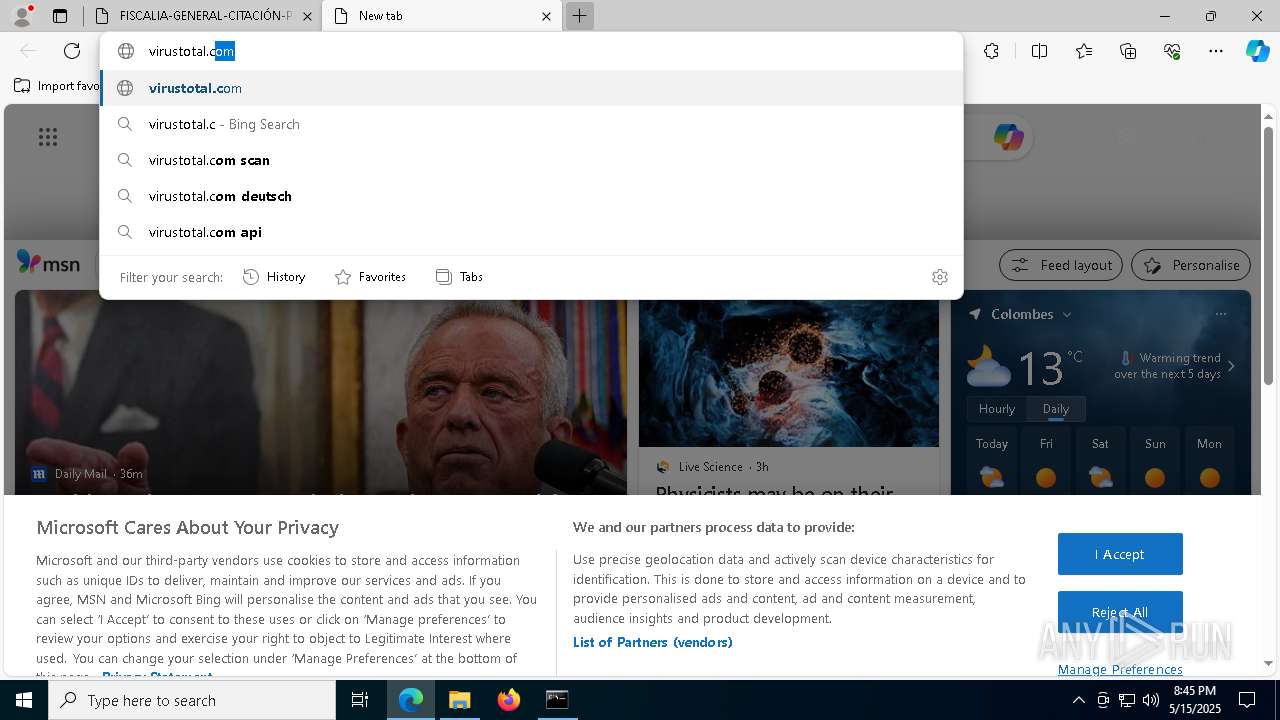Open terminal window taskbar icon
Image resolution: width=1280 pixels, height=720 pixels.
[557, 700]
